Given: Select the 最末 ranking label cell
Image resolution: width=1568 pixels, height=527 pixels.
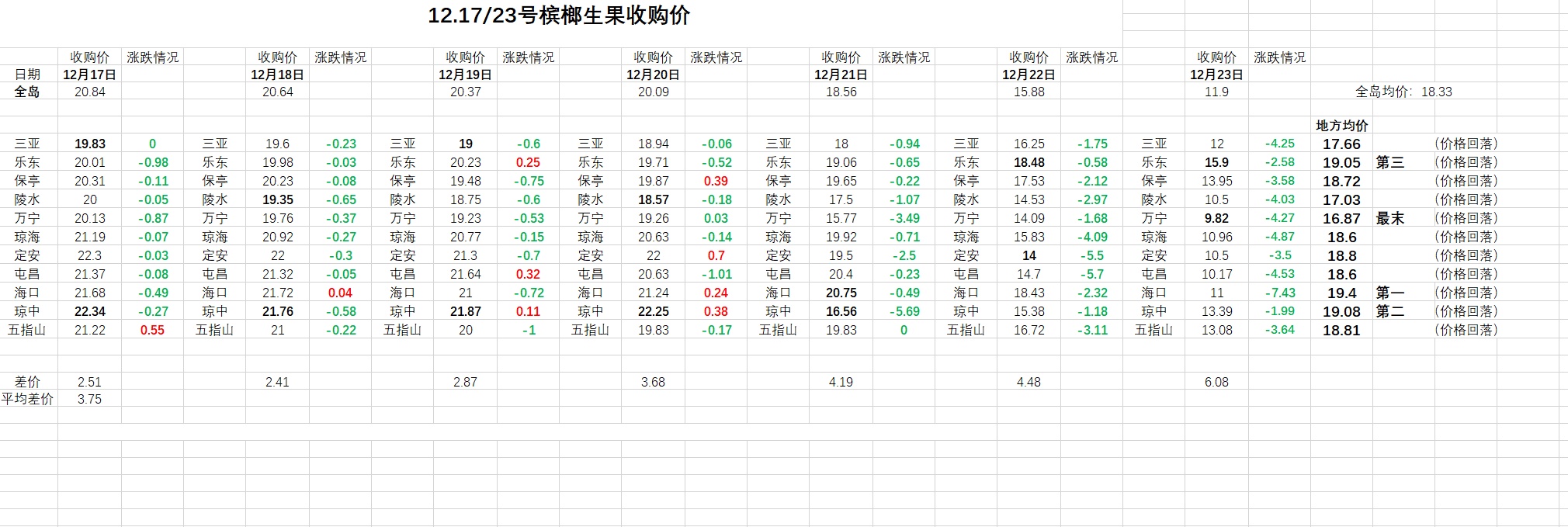Looking at the screenshot, I should pos(1389,218).
